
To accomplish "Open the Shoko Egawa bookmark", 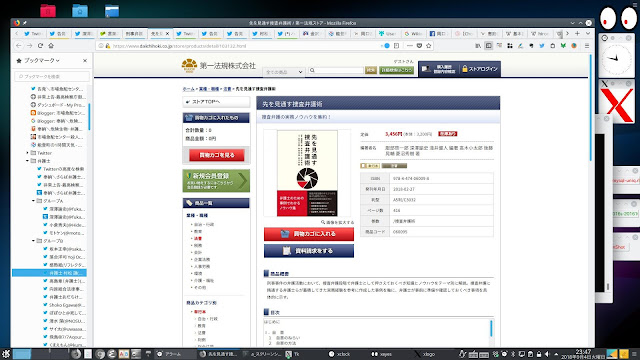I will (x=64, y=305).
